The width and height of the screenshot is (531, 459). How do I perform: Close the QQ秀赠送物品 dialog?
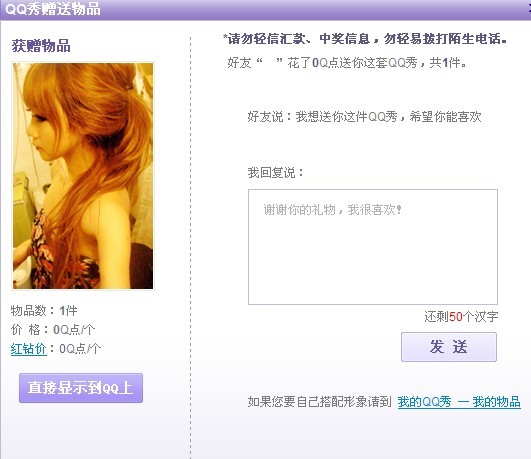(528, 9)
